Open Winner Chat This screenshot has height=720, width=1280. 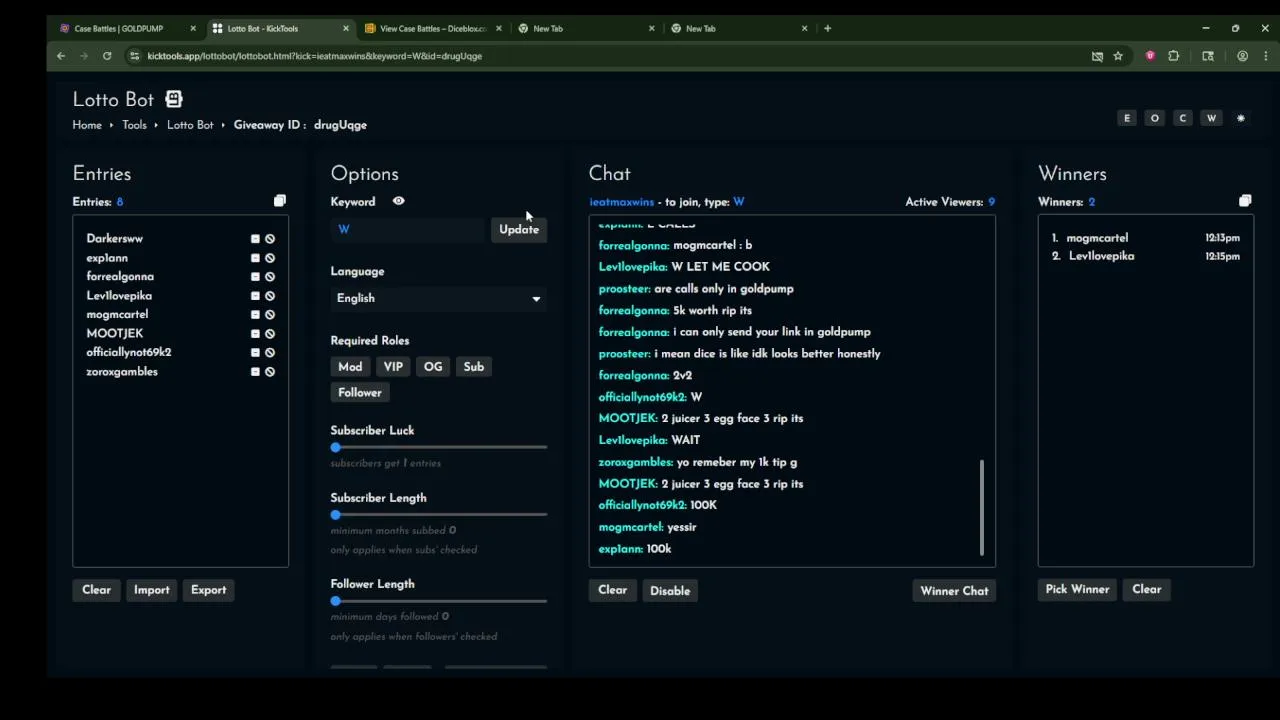954,591
